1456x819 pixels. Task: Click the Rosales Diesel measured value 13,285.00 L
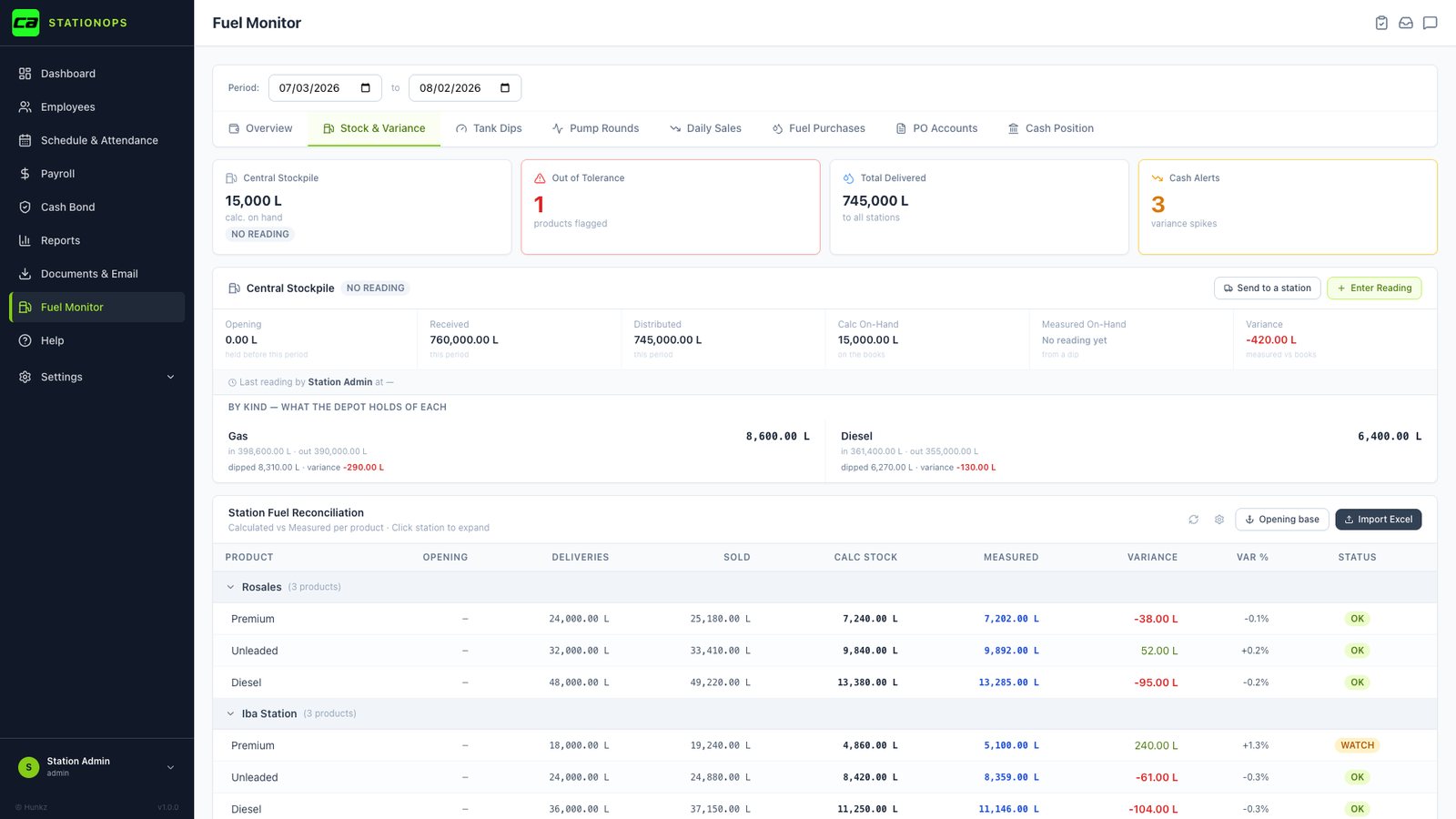tap(1008, 682)
